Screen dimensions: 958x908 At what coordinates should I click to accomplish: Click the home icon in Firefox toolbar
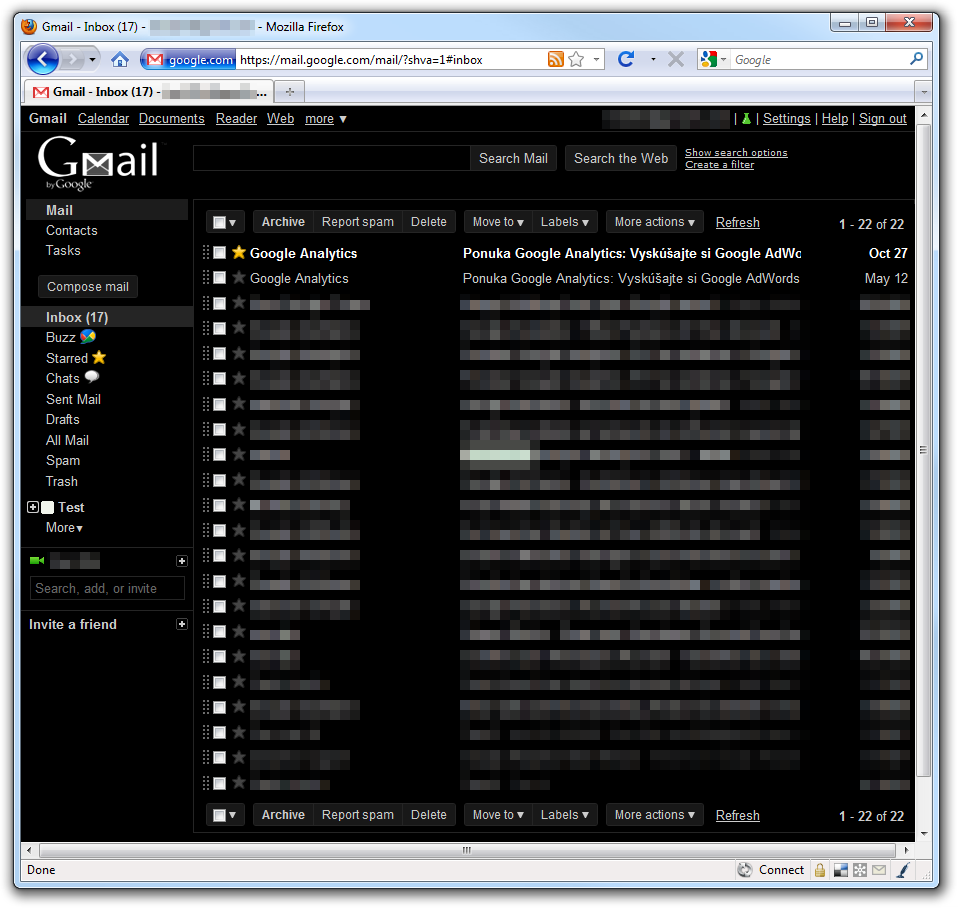120,60
